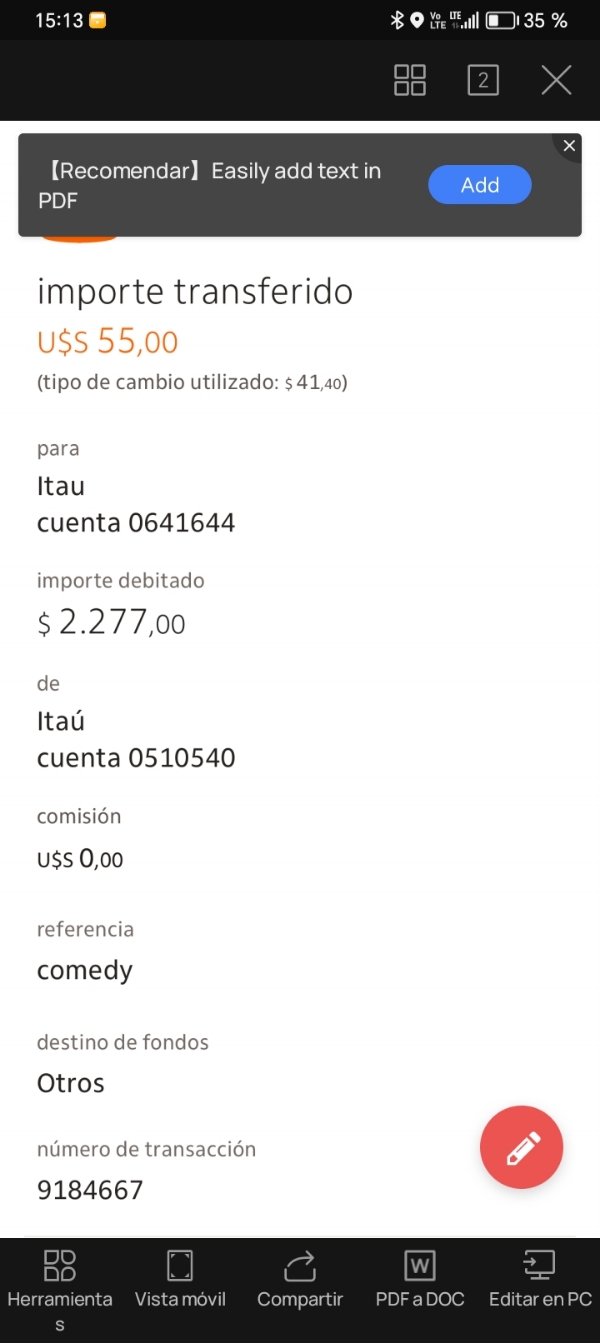
Task: Tap the red pencil edit button
Action: coord(521,1148)
